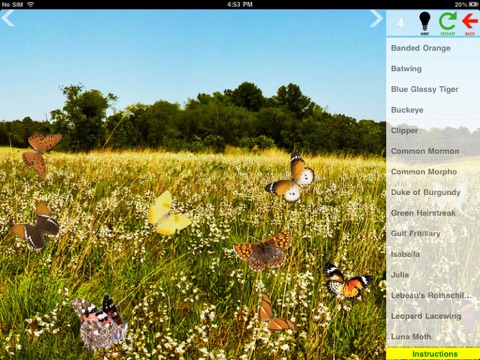
Task: Click the green Restart arrow icon
Action: pyautogui.click(x=448, y=23)
